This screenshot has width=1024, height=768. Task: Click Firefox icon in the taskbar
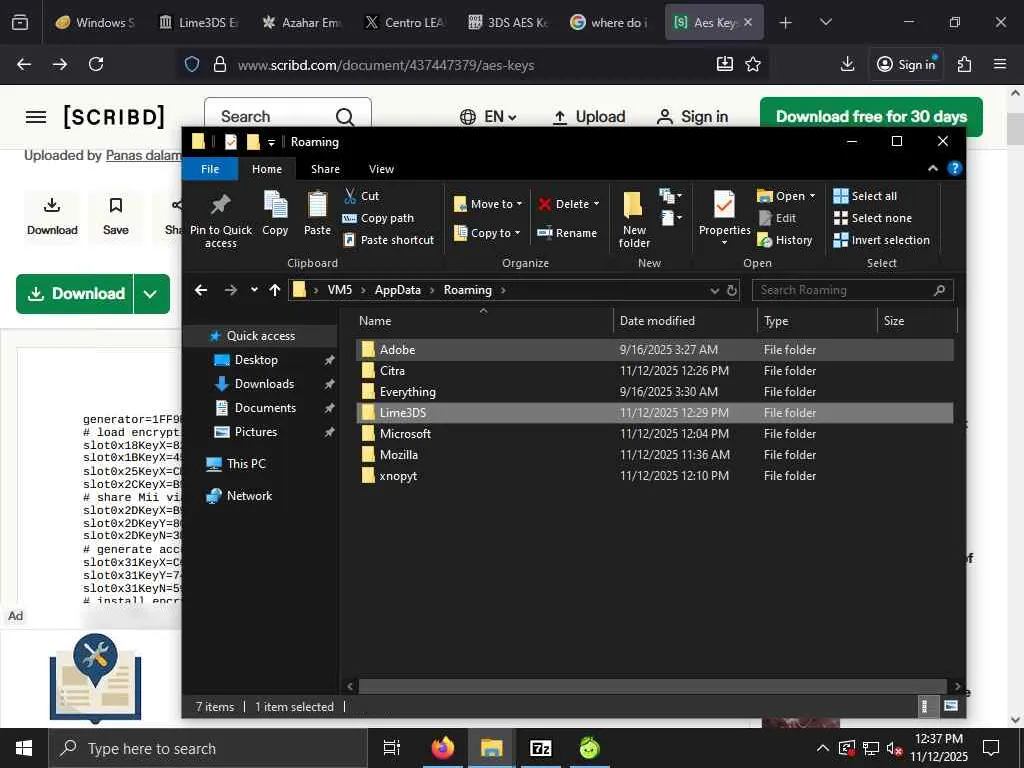[442, 748]
